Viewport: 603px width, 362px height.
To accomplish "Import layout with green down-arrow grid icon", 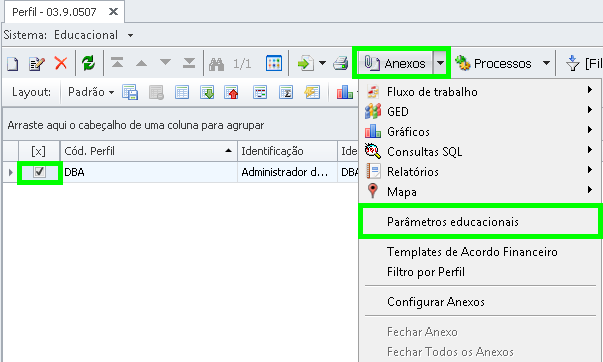I will 207,92.
